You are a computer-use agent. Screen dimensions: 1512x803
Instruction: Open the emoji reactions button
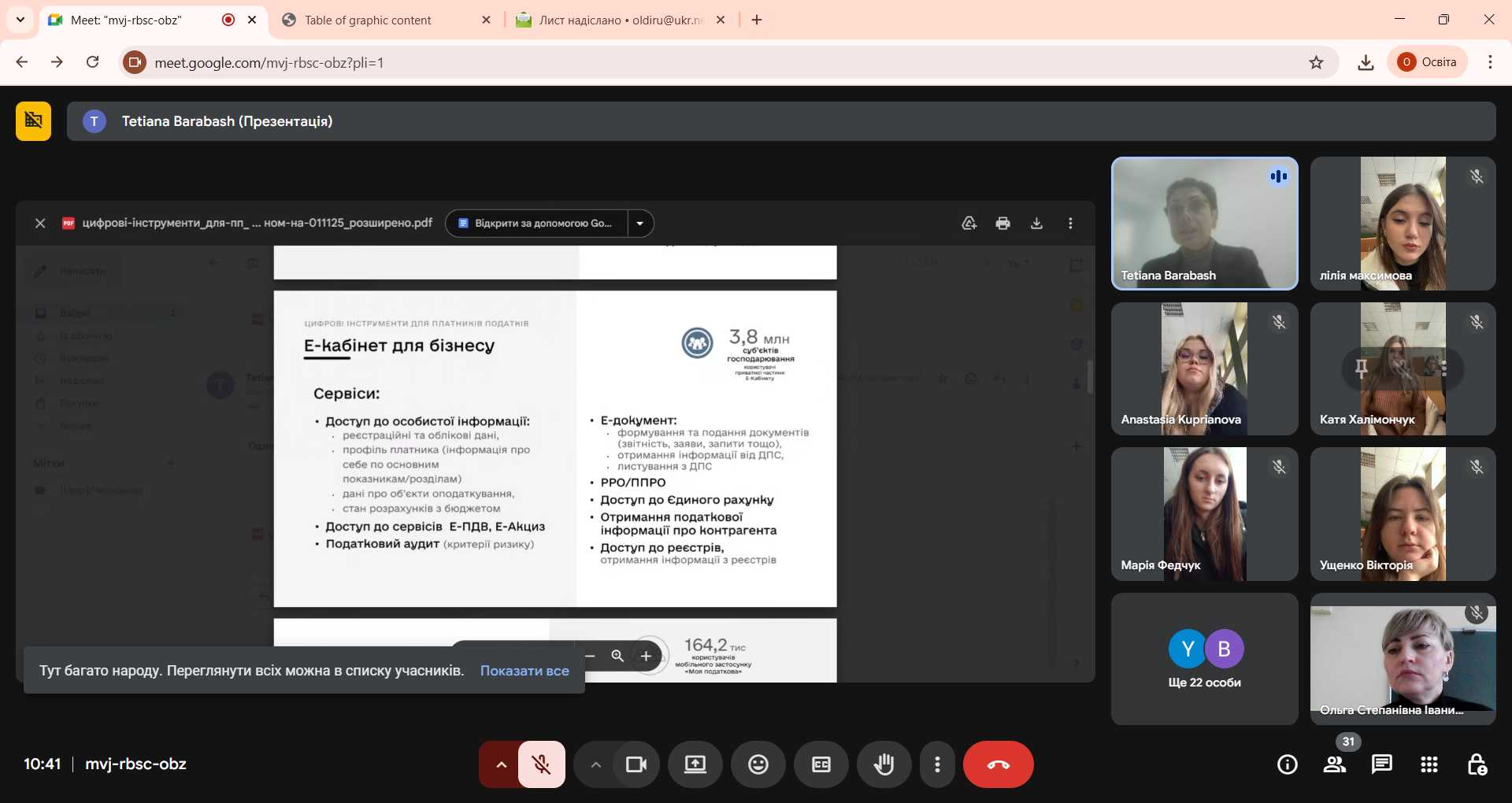[x=758, y=764]
